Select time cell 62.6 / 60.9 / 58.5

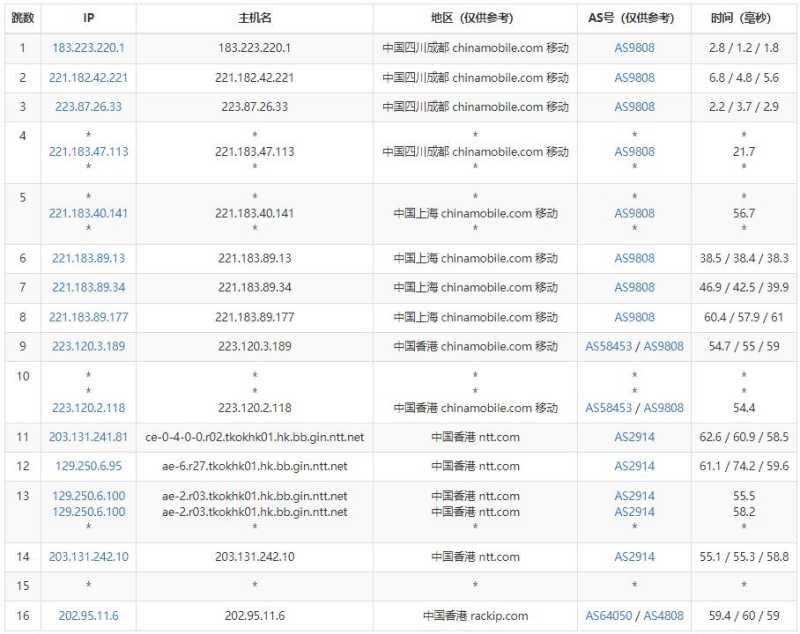[x=744, y=437]
